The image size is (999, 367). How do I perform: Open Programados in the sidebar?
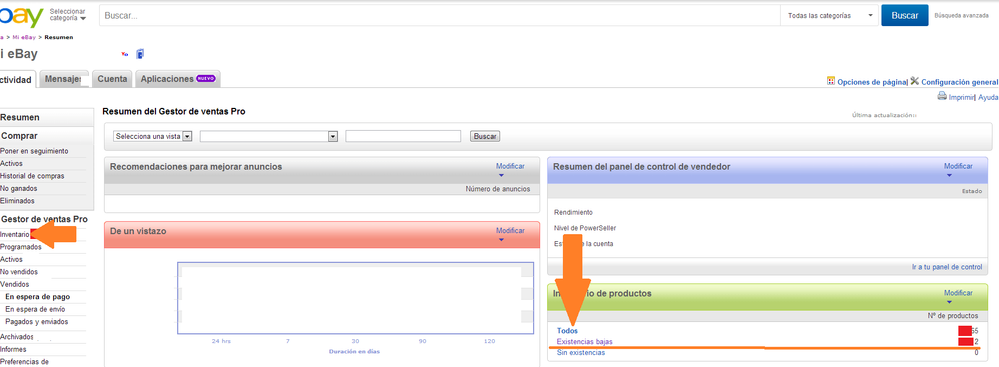click(x=20, y=247)
